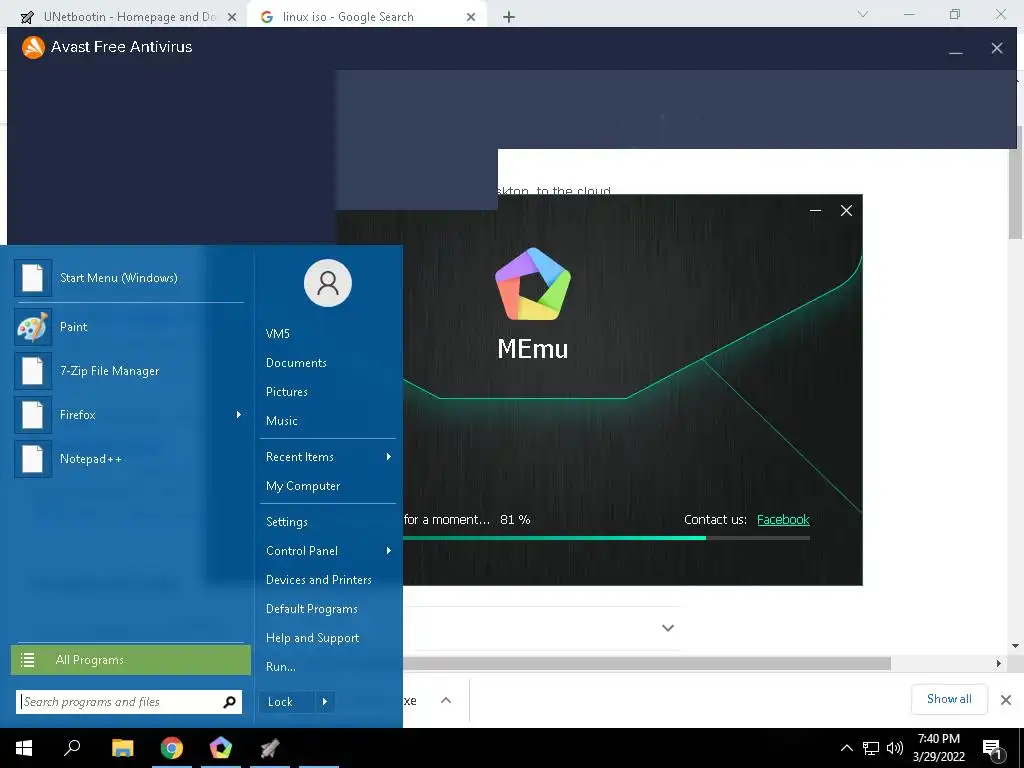Close the linux iso Google Search tab
Screen dimensions: 1024x768
click(x=471, y=17)
